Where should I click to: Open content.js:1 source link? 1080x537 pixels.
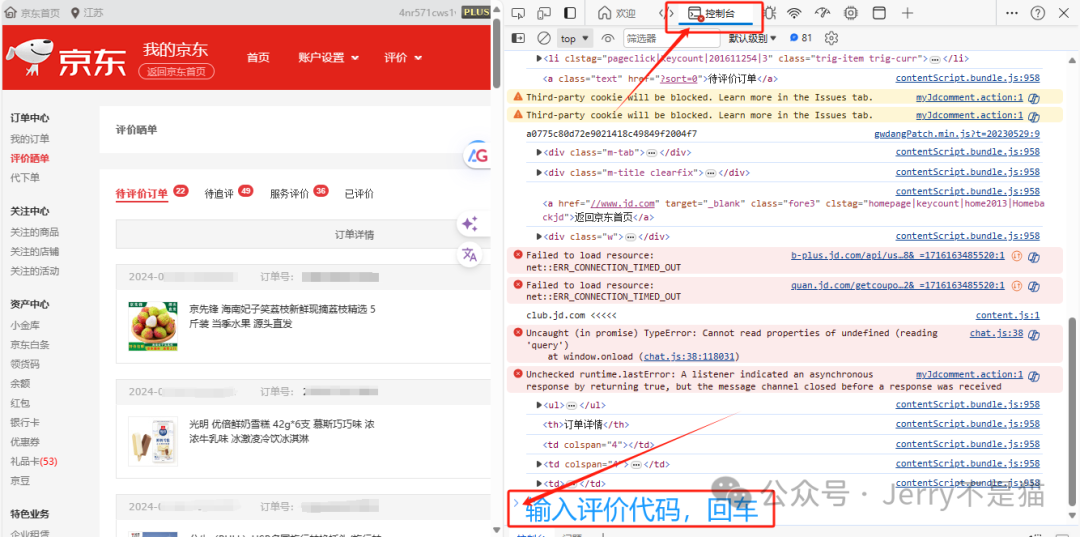pyautogui.click(x=1008, y=315)
